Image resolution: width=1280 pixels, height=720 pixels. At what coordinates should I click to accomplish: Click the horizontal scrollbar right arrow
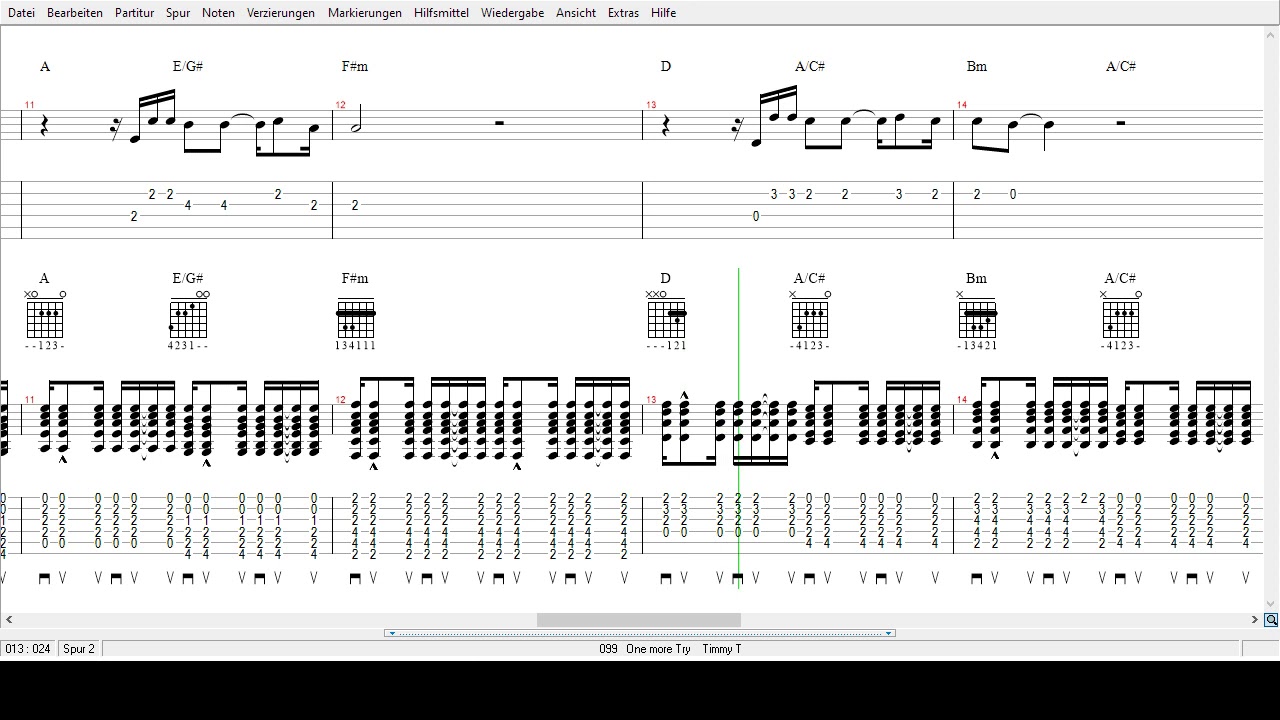(x=1254, y=620)
